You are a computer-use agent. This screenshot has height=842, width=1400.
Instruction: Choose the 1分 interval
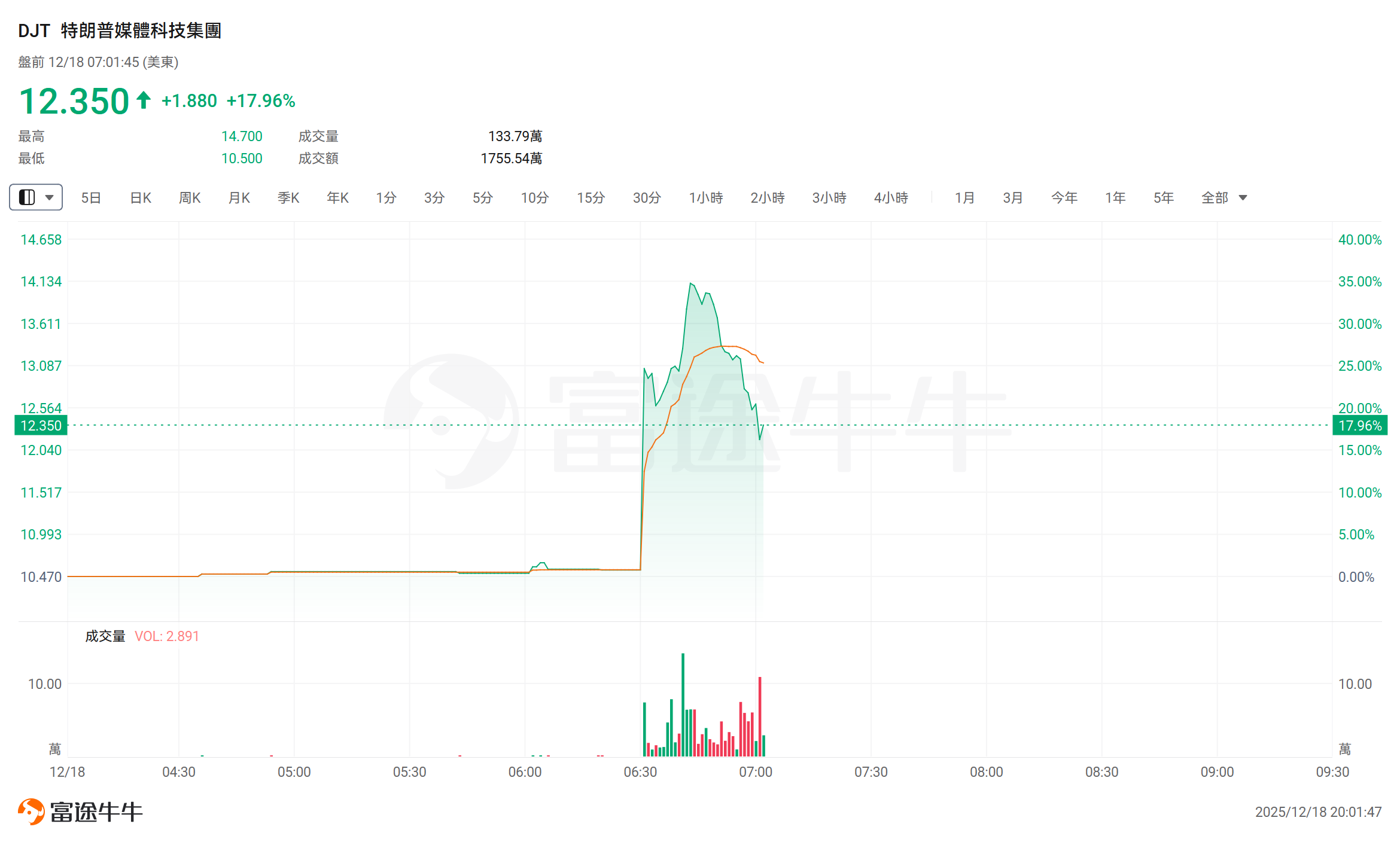pos(386,198)
